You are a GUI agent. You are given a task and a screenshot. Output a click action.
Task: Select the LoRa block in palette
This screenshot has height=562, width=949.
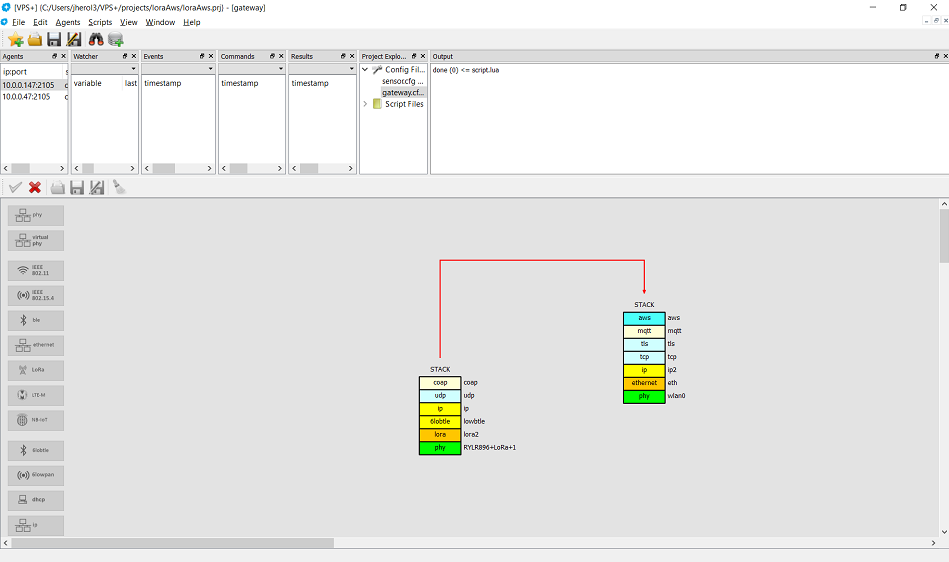tap(36, 370)
